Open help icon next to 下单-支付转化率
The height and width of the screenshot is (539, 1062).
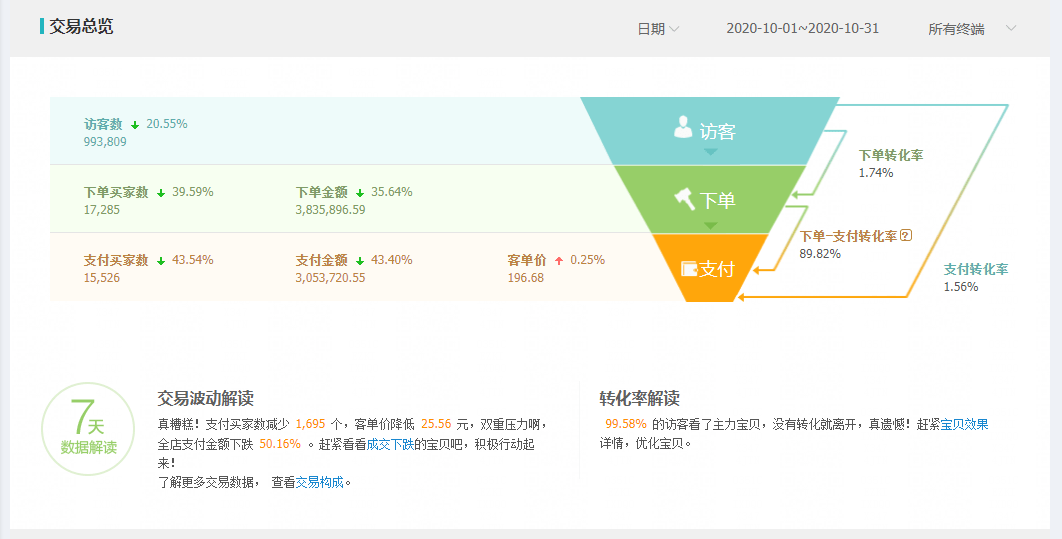pos(906,236)
